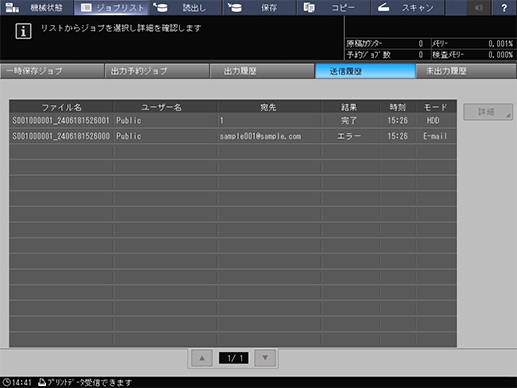
Task: Select the 一時保存ジョブ tab
Action: point(52,71)
